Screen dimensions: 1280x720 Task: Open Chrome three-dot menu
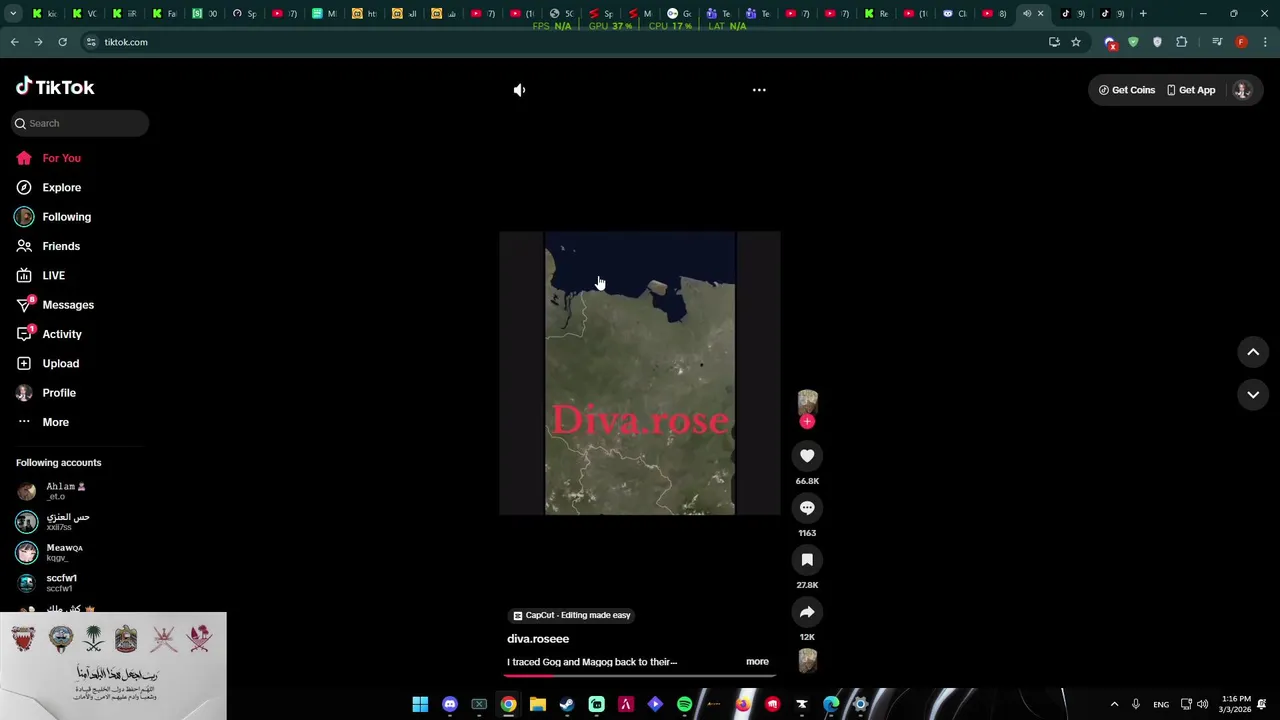pyautogui.click(x=1266, y=42)
